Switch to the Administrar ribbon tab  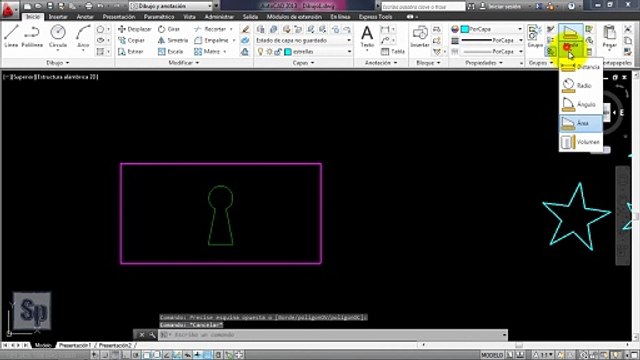(219, 17)
